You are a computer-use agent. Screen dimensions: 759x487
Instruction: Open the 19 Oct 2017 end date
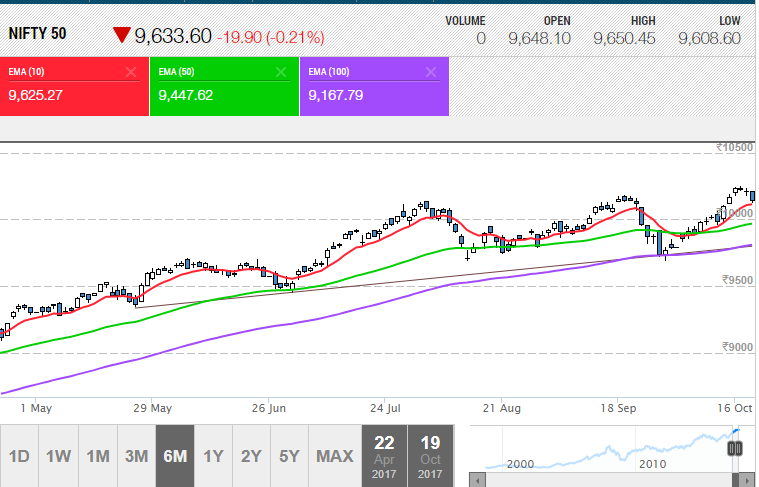click(x=430, y=456)
